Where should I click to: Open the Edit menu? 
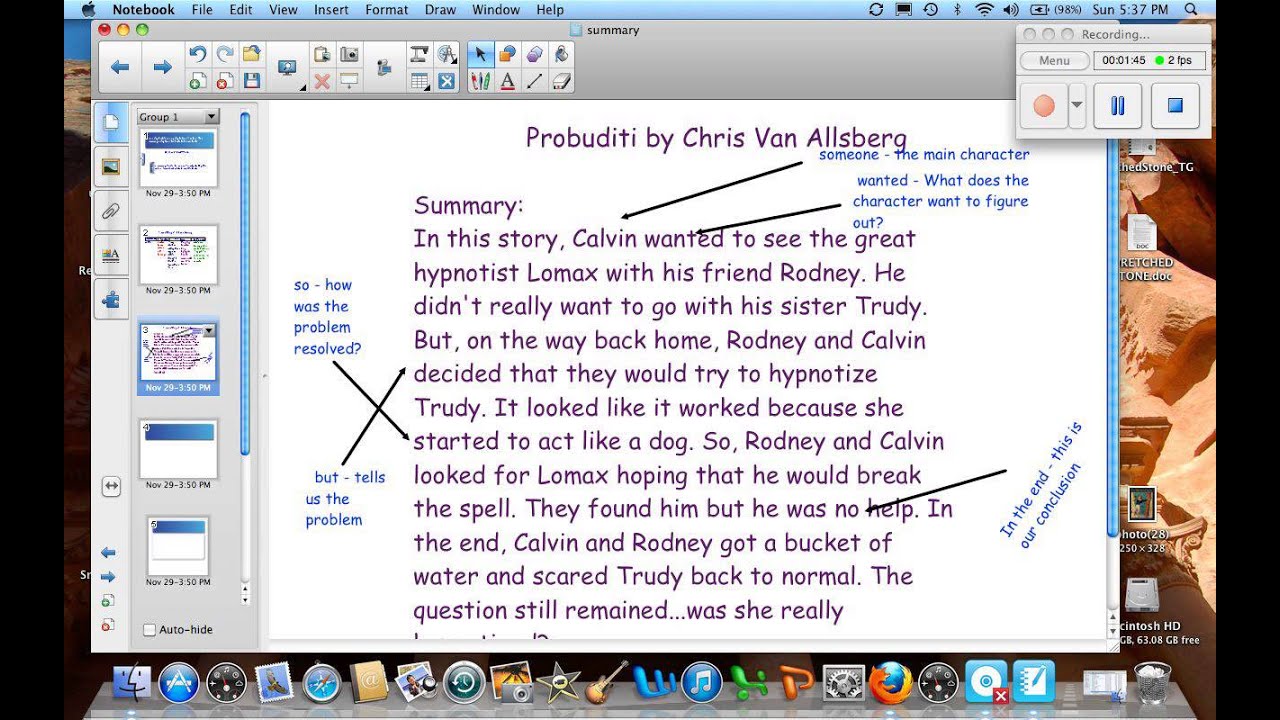[x=241, y=9]
